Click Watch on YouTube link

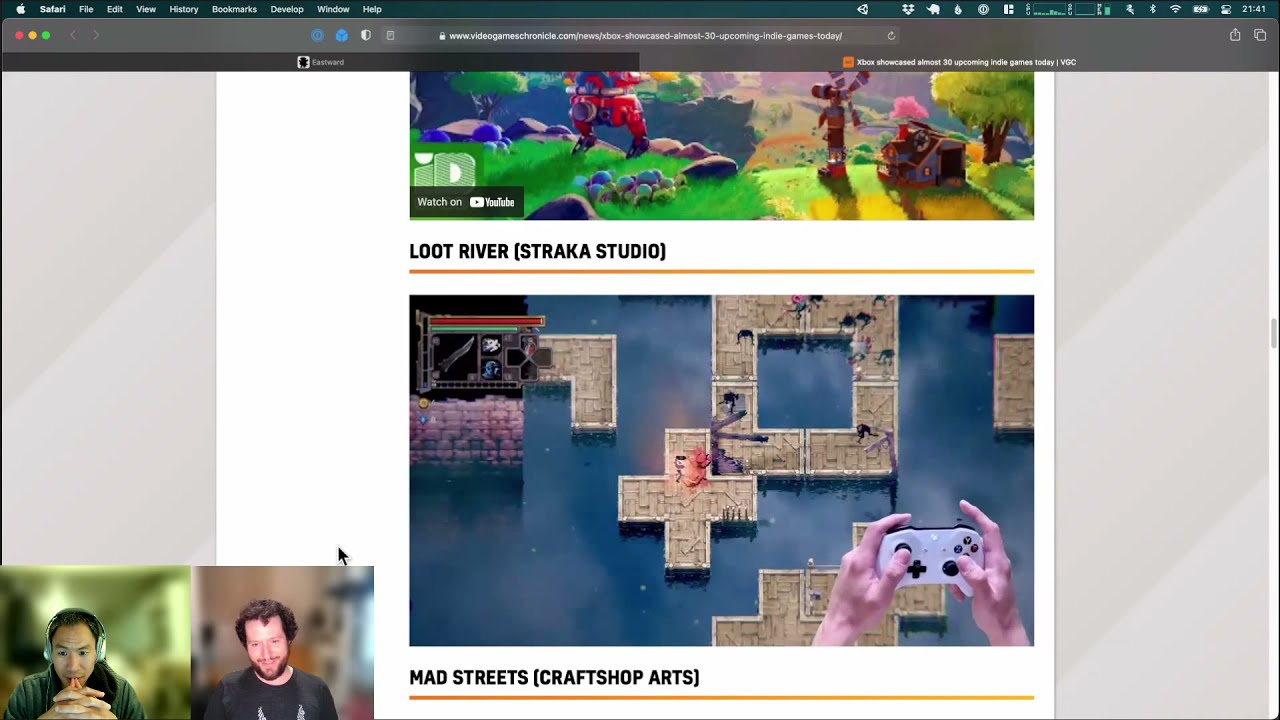[466, 202]
